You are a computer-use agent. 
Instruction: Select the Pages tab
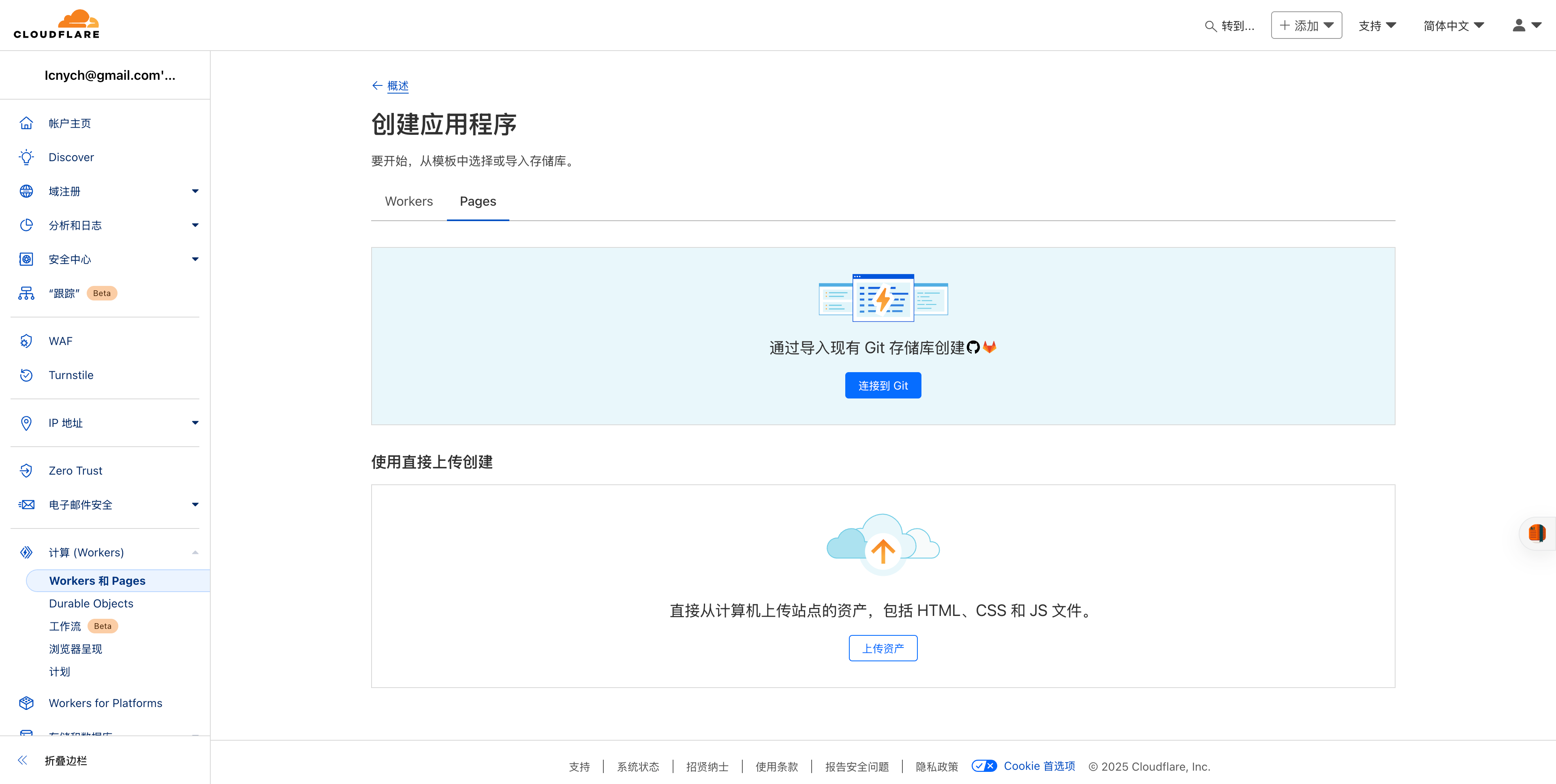pyautogui.click(x=478, y=202)
